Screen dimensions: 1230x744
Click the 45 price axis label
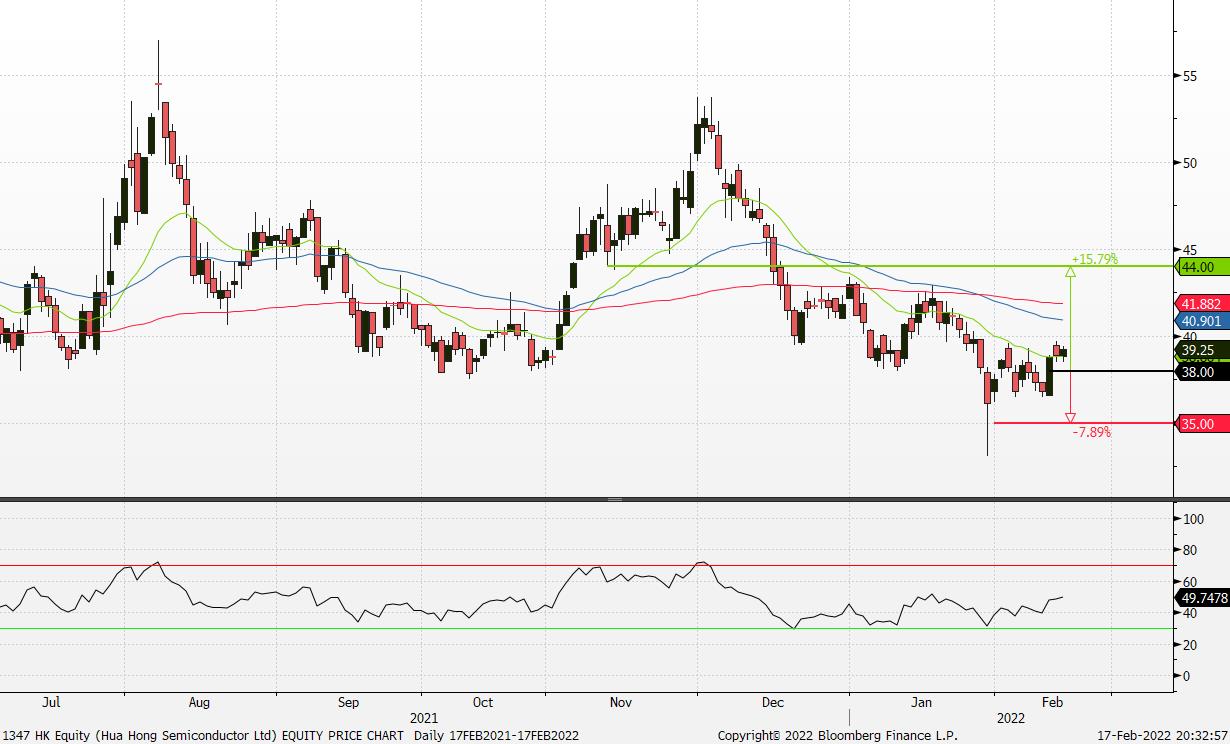tap(1190, 250)
